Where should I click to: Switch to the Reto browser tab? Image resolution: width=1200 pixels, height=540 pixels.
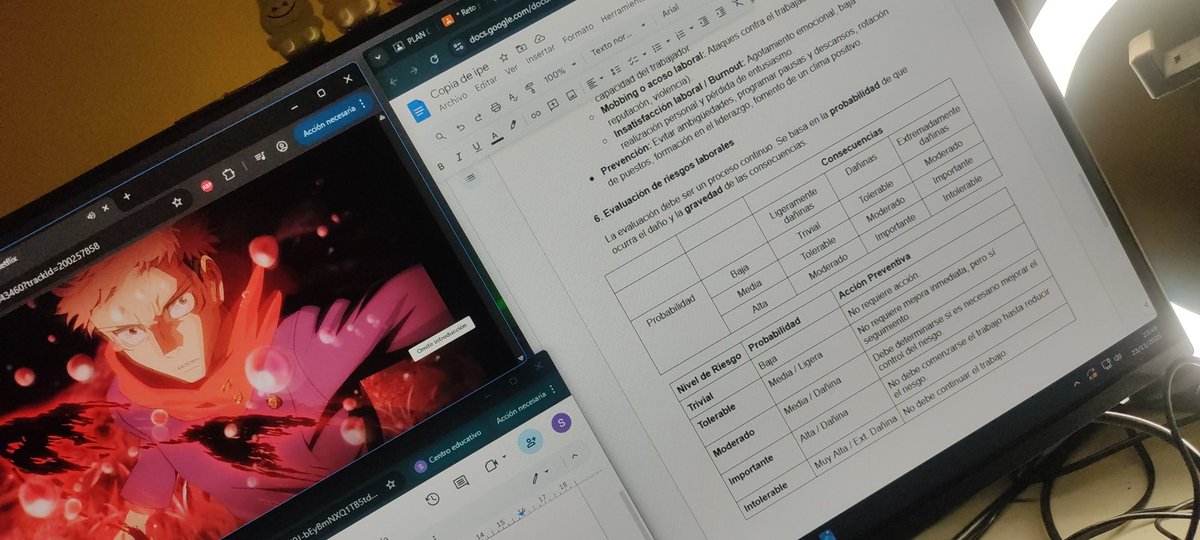(x=461, y=13)
